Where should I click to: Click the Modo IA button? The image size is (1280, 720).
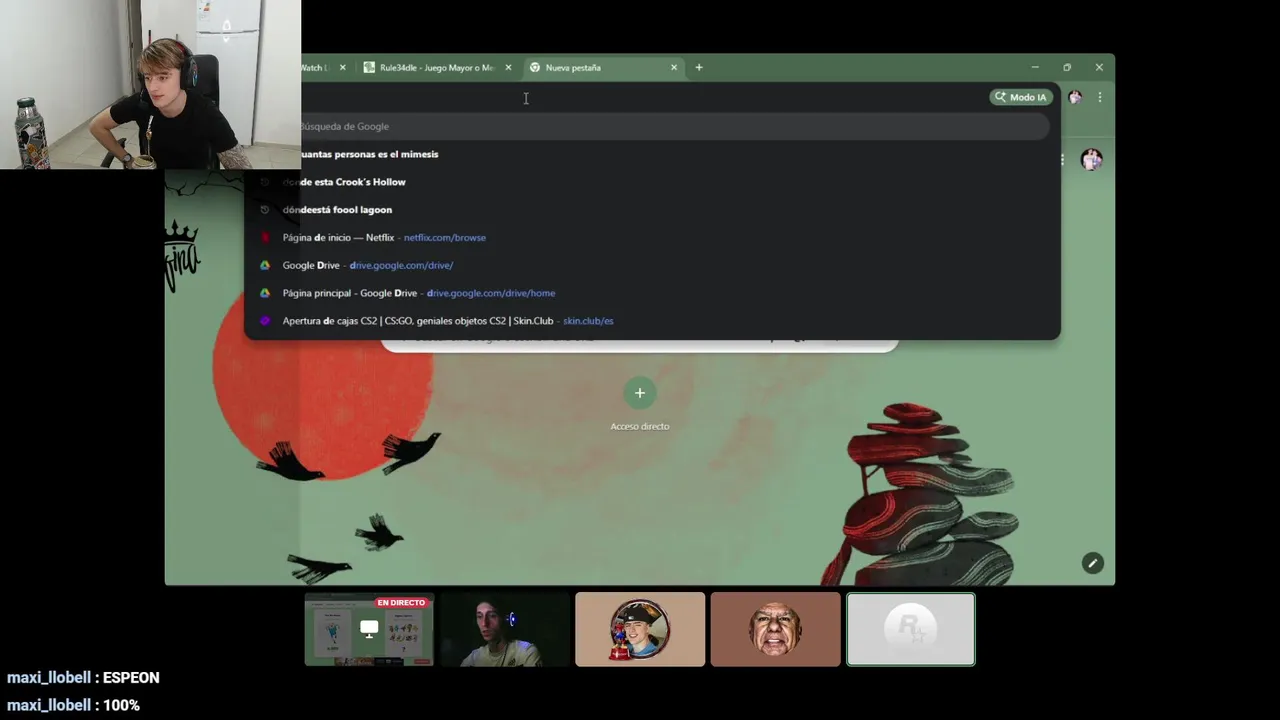pos(1020,97)
